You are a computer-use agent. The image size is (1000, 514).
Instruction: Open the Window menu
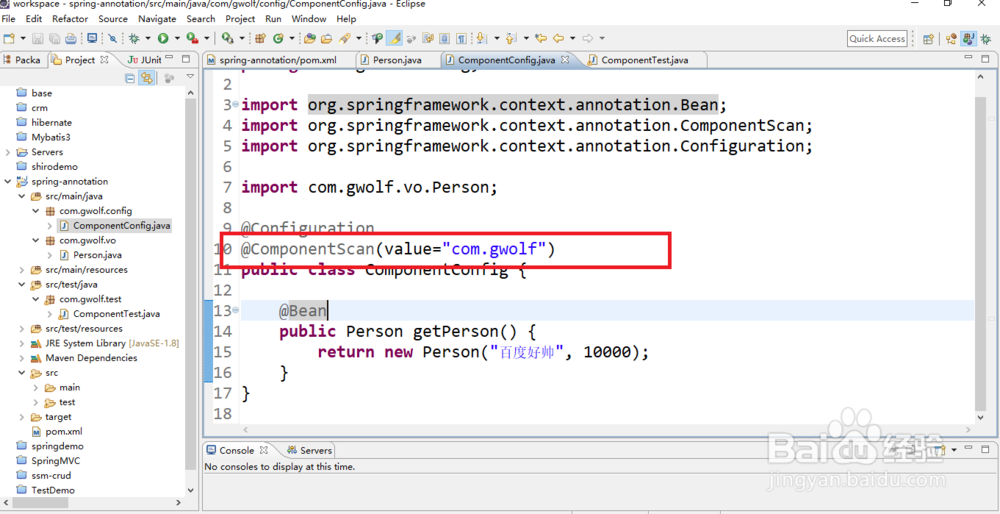pyautogui.click(x=309, y=19)
